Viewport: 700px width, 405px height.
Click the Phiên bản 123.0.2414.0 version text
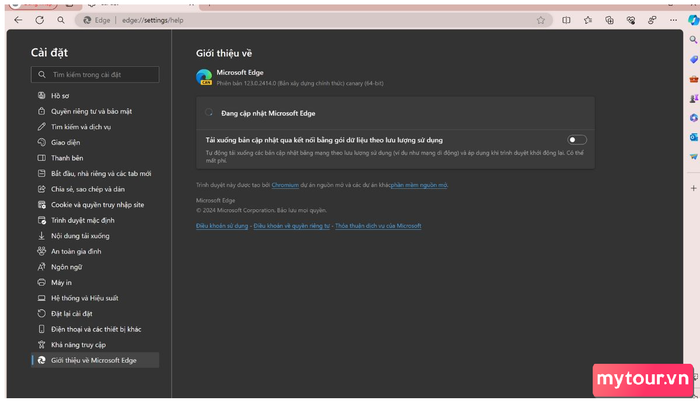(300, 84)
